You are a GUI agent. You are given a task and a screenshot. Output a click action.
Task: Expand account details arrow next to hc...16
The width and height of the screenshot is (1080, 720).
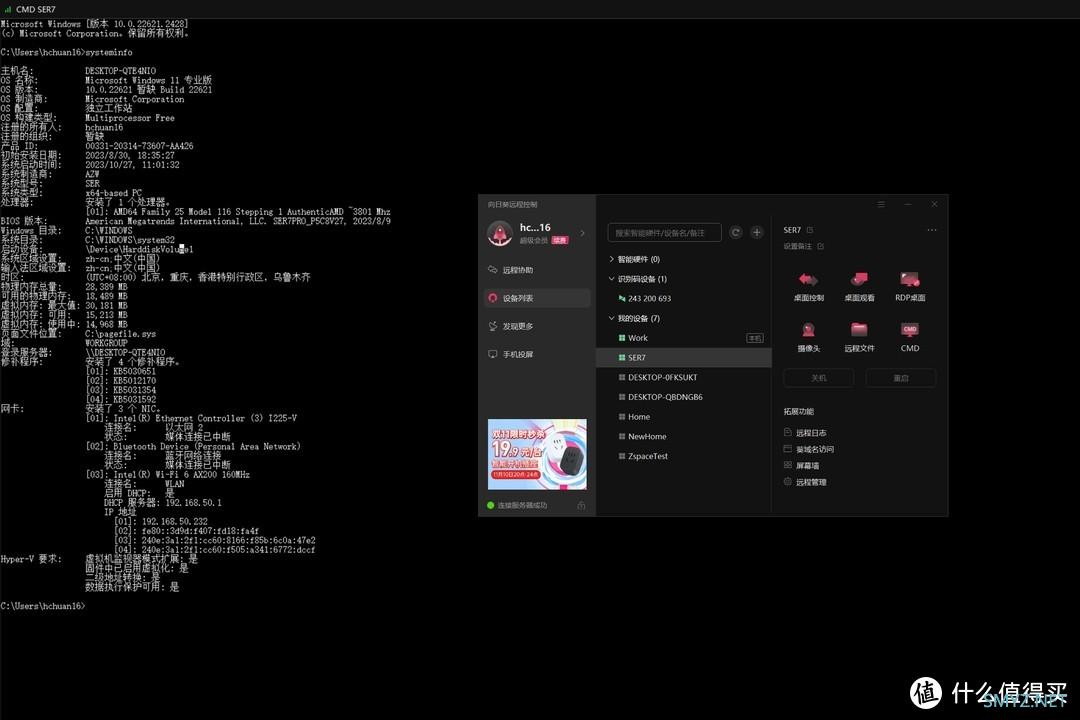(x=583, y=233)
